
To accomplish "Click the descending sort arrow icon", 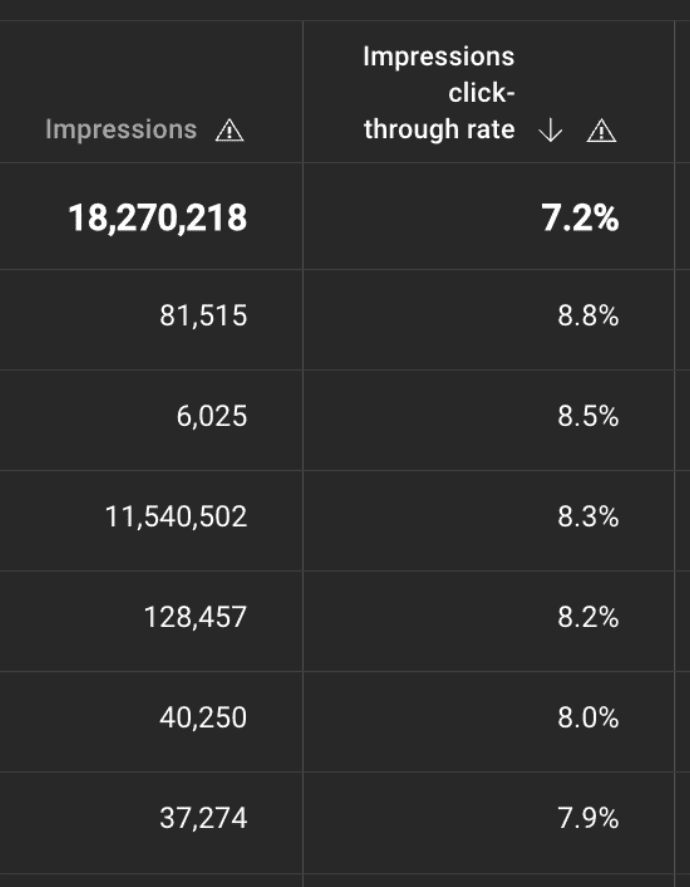I will click(550, 130).
